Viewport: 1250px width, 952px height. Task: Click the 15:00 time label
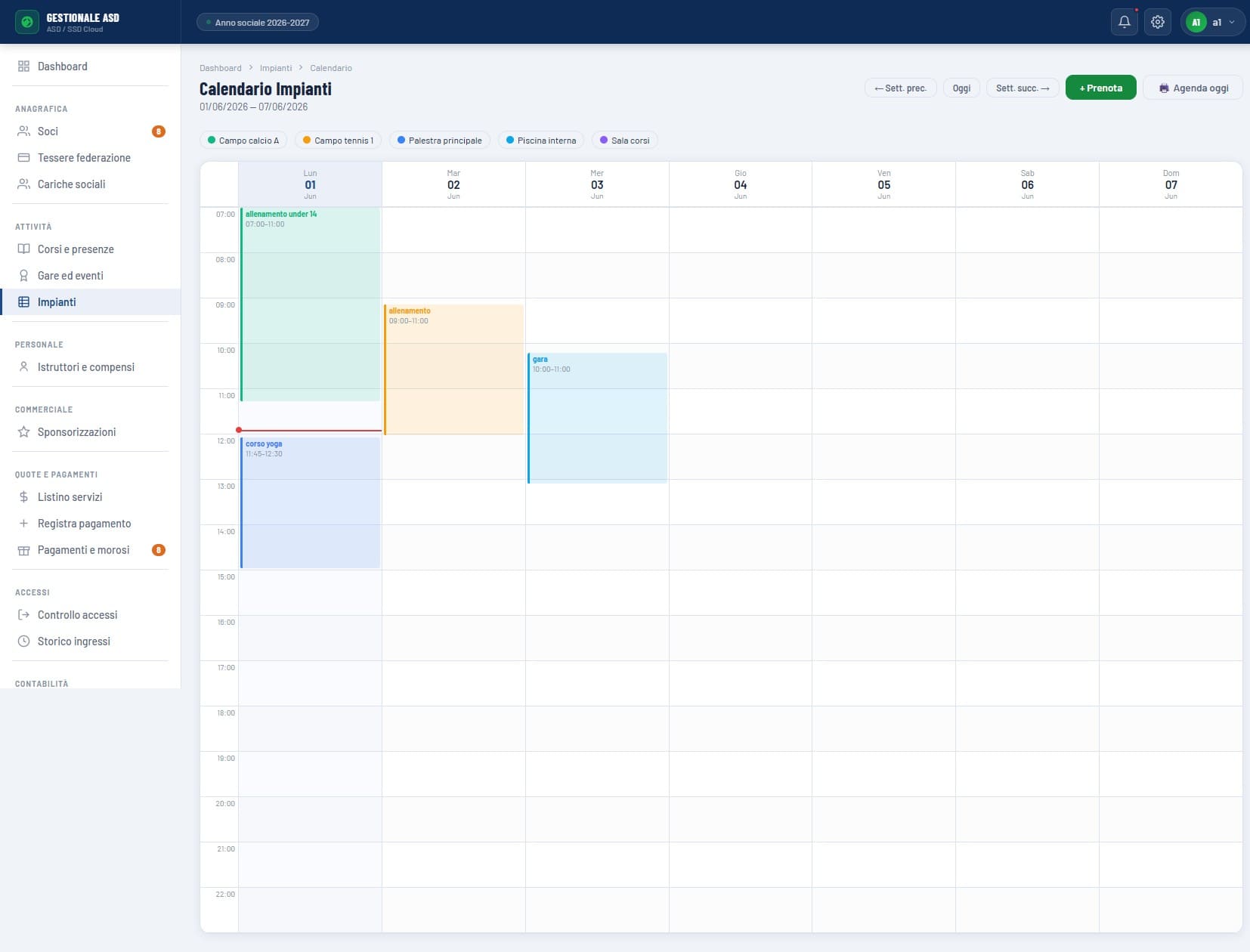coord(226,577)
